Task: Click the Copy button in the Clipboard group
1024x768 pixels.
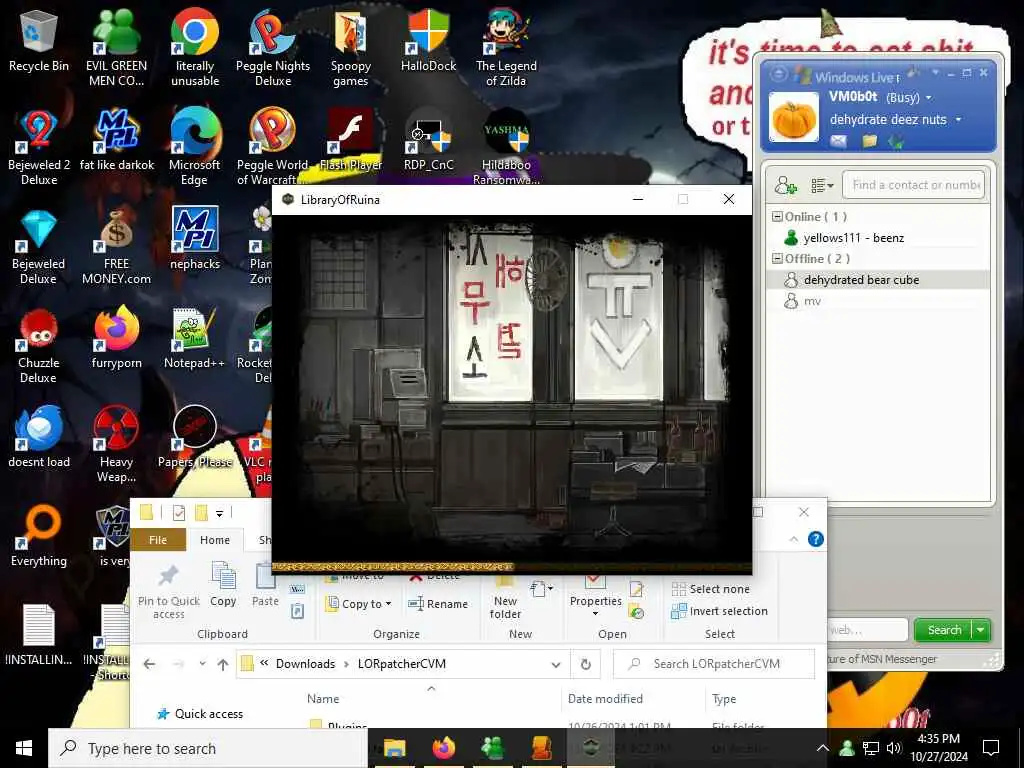Action: tap(223, 584)
